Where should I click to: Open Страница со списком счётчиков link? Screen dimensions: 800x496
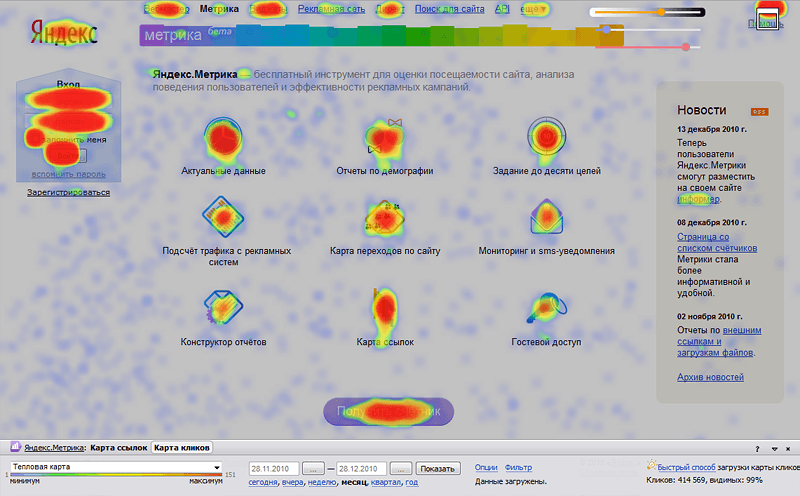click(x=717, y=242)
